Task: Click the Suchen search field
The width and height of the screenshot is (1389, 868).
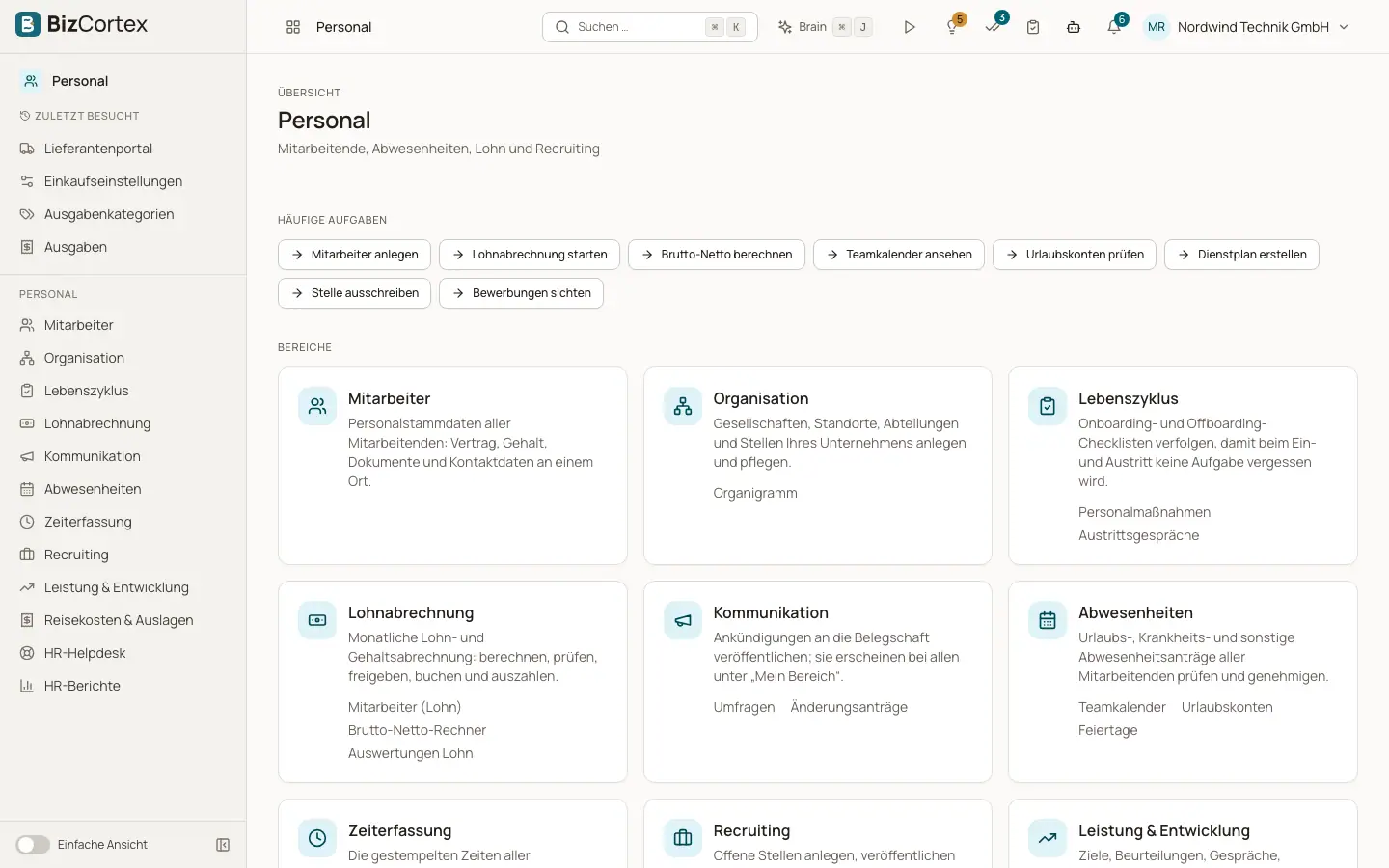Action: coord(649,27)
